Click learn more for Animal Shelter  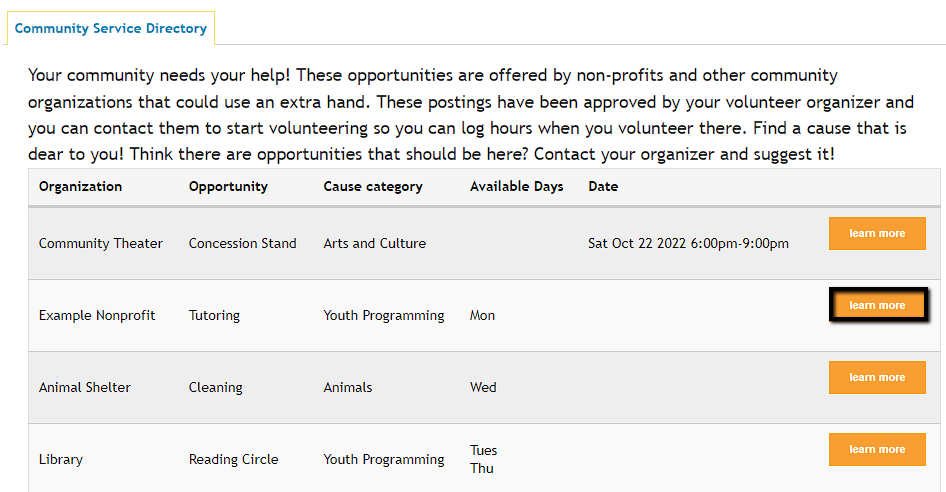pyautogui.click(x=877, y=378)
